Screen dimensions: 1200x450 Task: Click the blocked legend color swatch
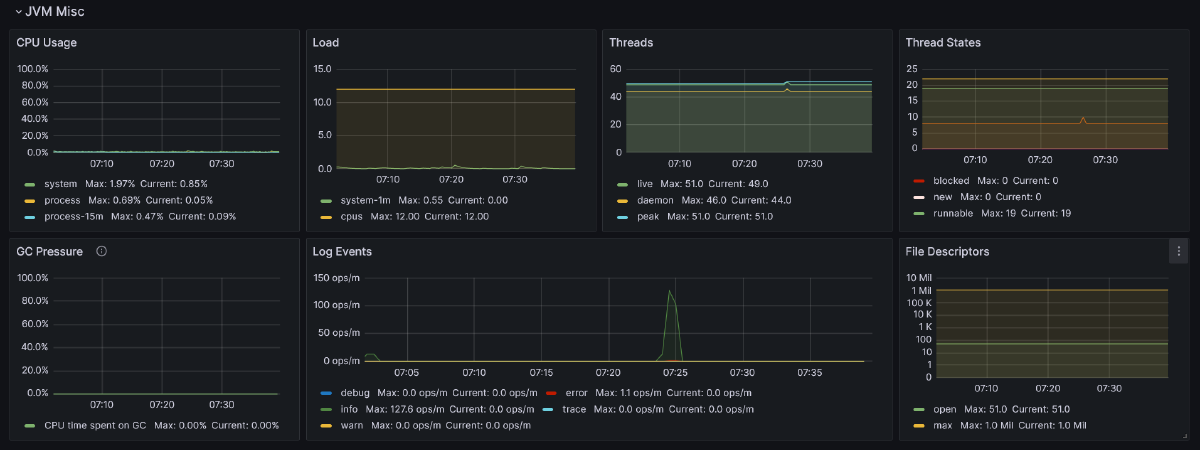[x=919, y=181]
